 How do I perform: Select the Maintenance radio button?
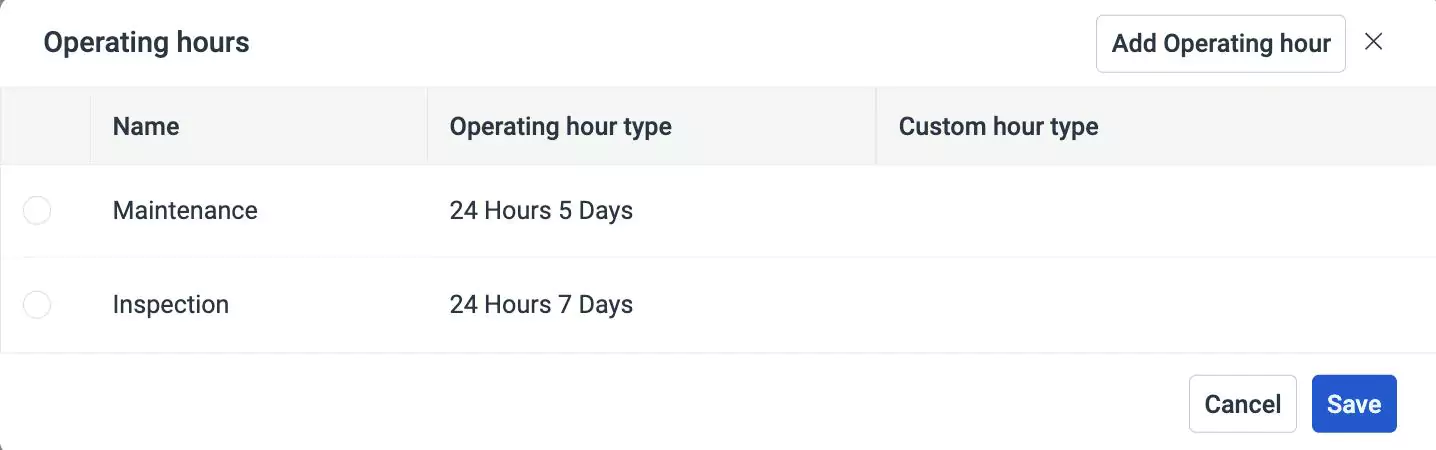[x=37, y=211]
